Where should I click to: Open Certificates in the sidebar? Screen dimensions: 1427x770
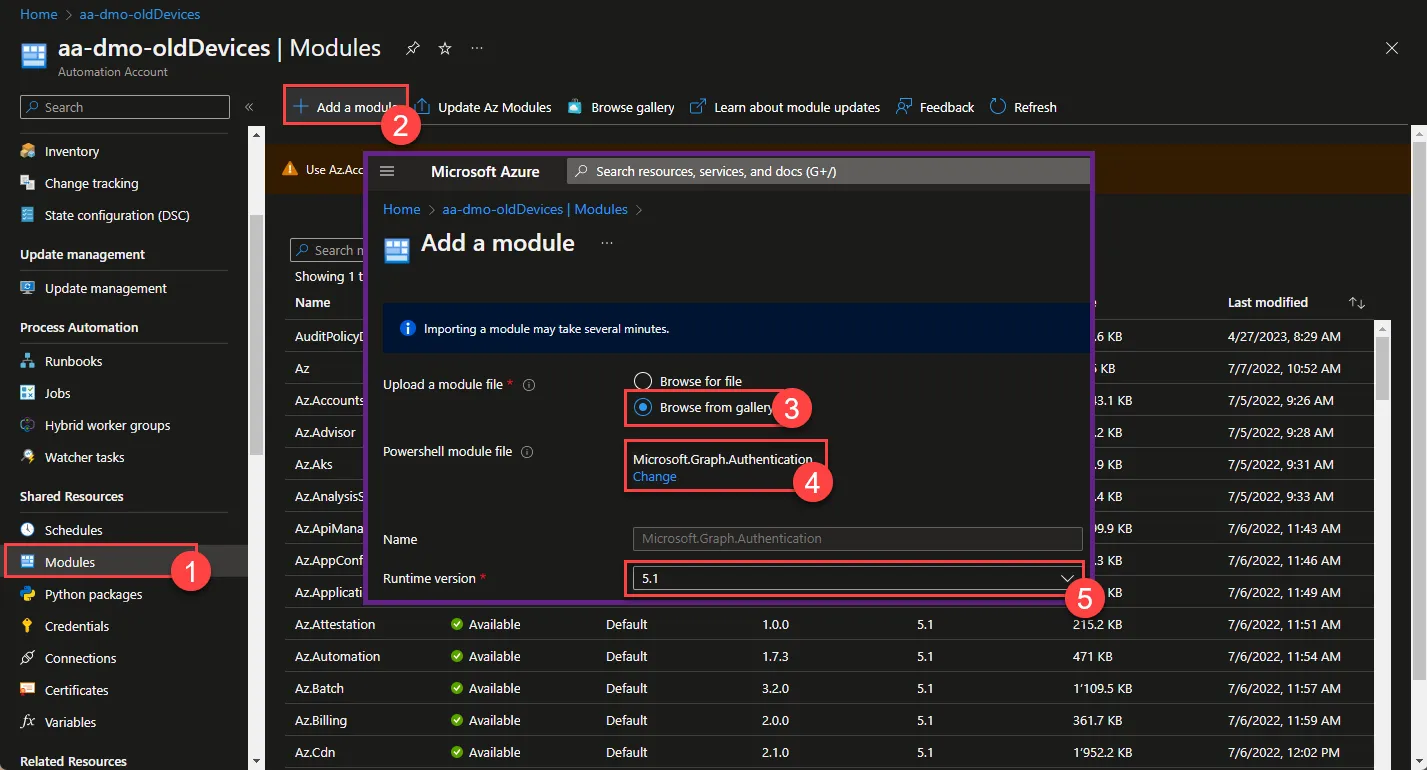pyautogui.click(x=76, y=690)
